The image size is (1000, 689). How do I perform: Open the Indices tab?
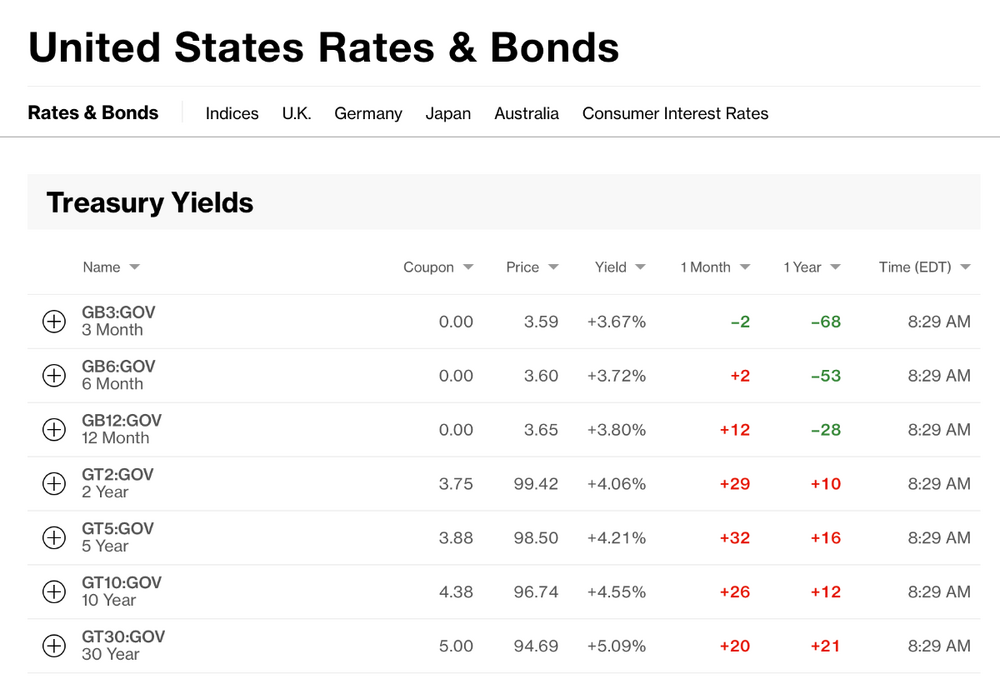tap(232, 114)
